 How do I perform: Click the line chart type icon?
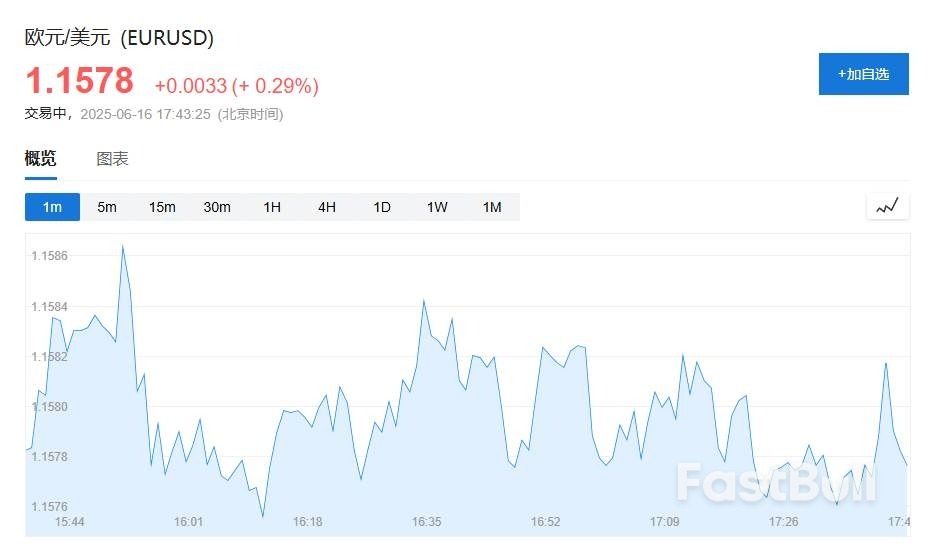[x=887, y=207]
